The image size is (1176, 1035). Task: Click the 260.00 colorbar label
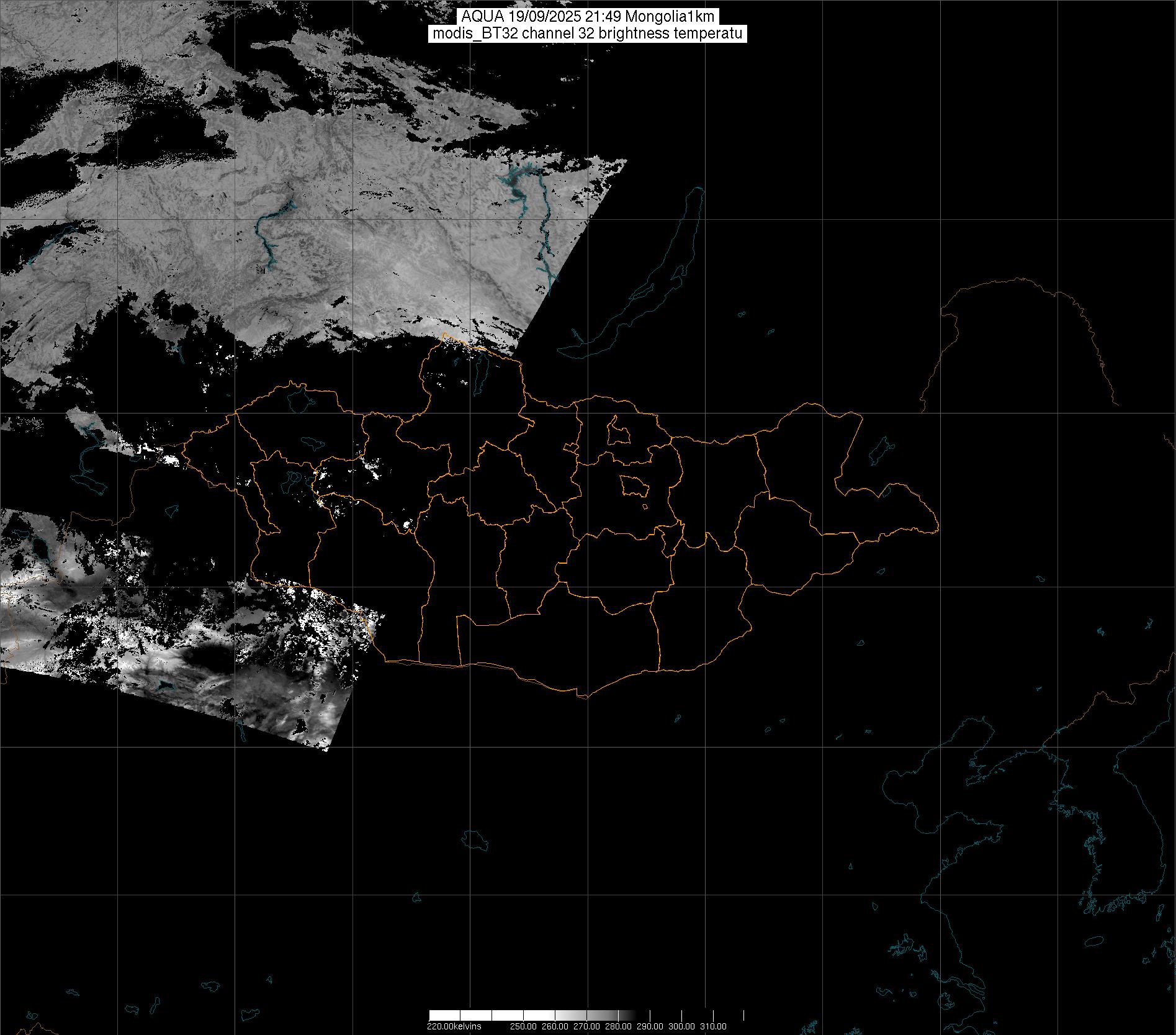click(x=555, y=1026)
